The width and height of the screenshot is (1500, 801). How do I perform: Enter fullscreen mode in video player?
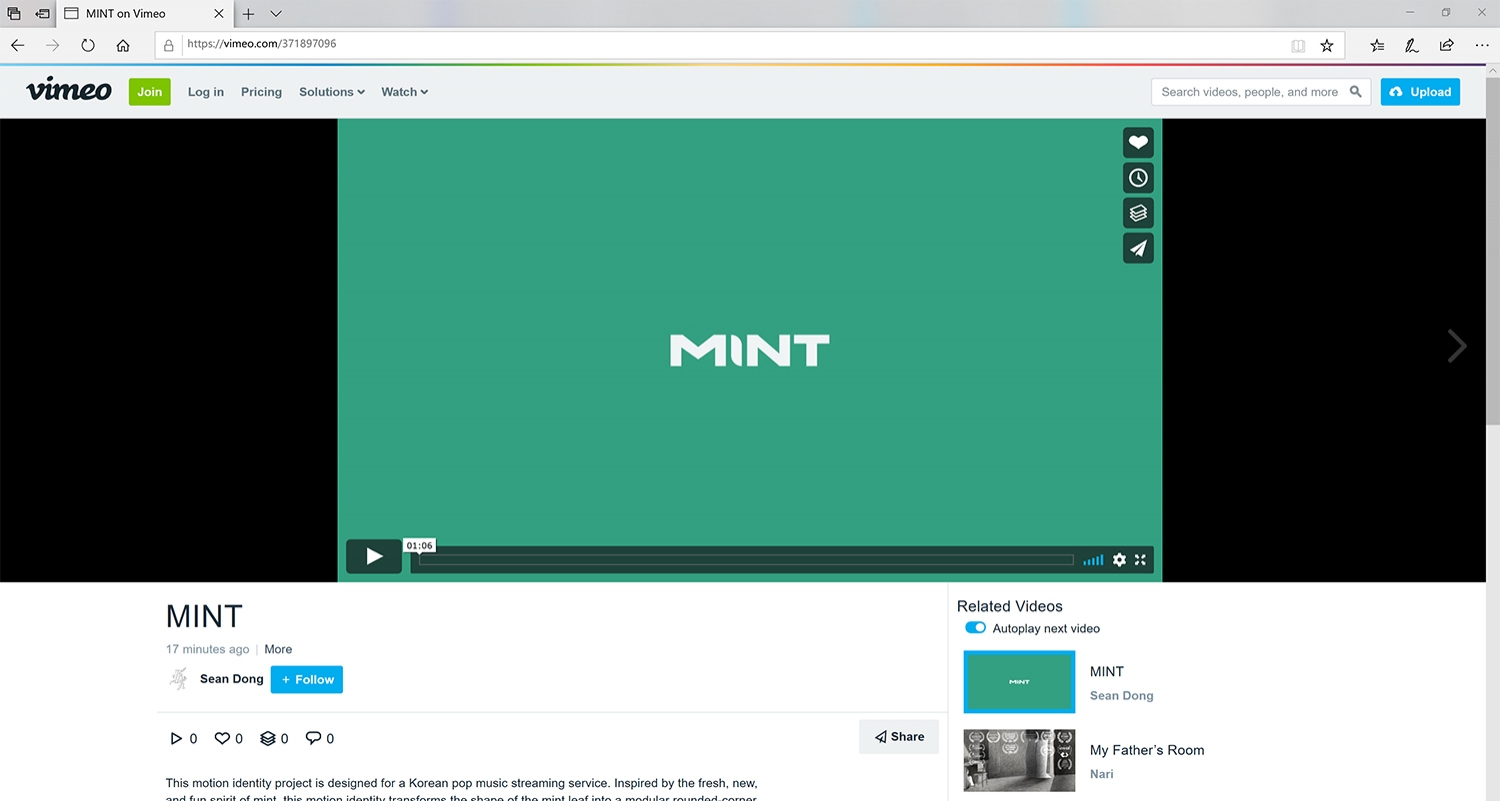[x=1140, y=560]
